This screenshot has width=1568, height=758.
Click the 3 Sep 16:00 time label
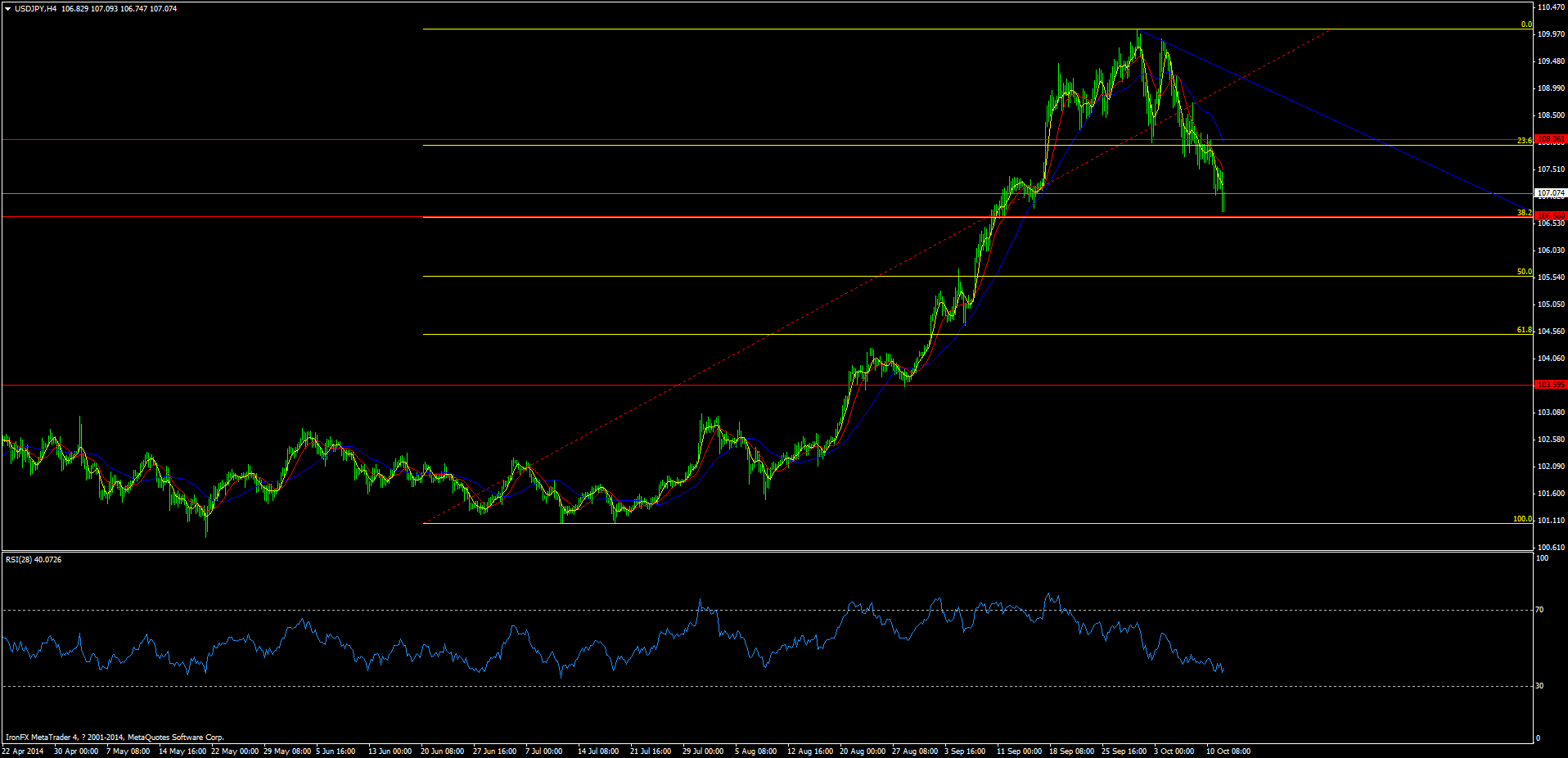[965, 751]
